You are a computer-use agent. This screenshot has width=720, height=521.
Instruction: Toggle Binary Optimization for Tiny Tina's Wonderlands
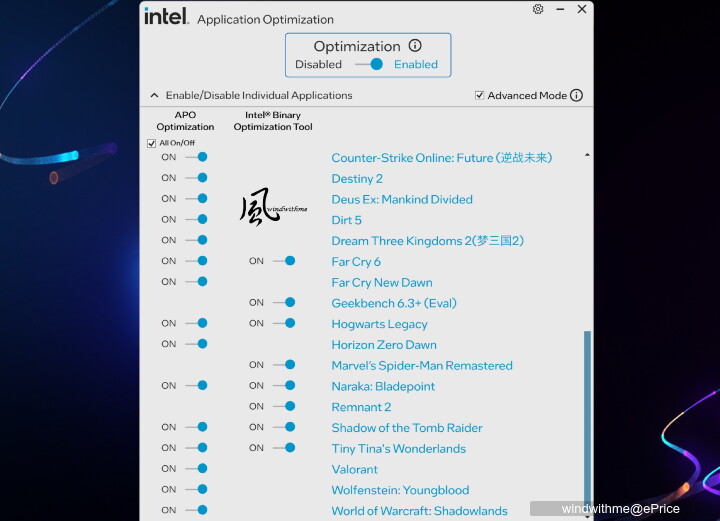tap(284, 448)
